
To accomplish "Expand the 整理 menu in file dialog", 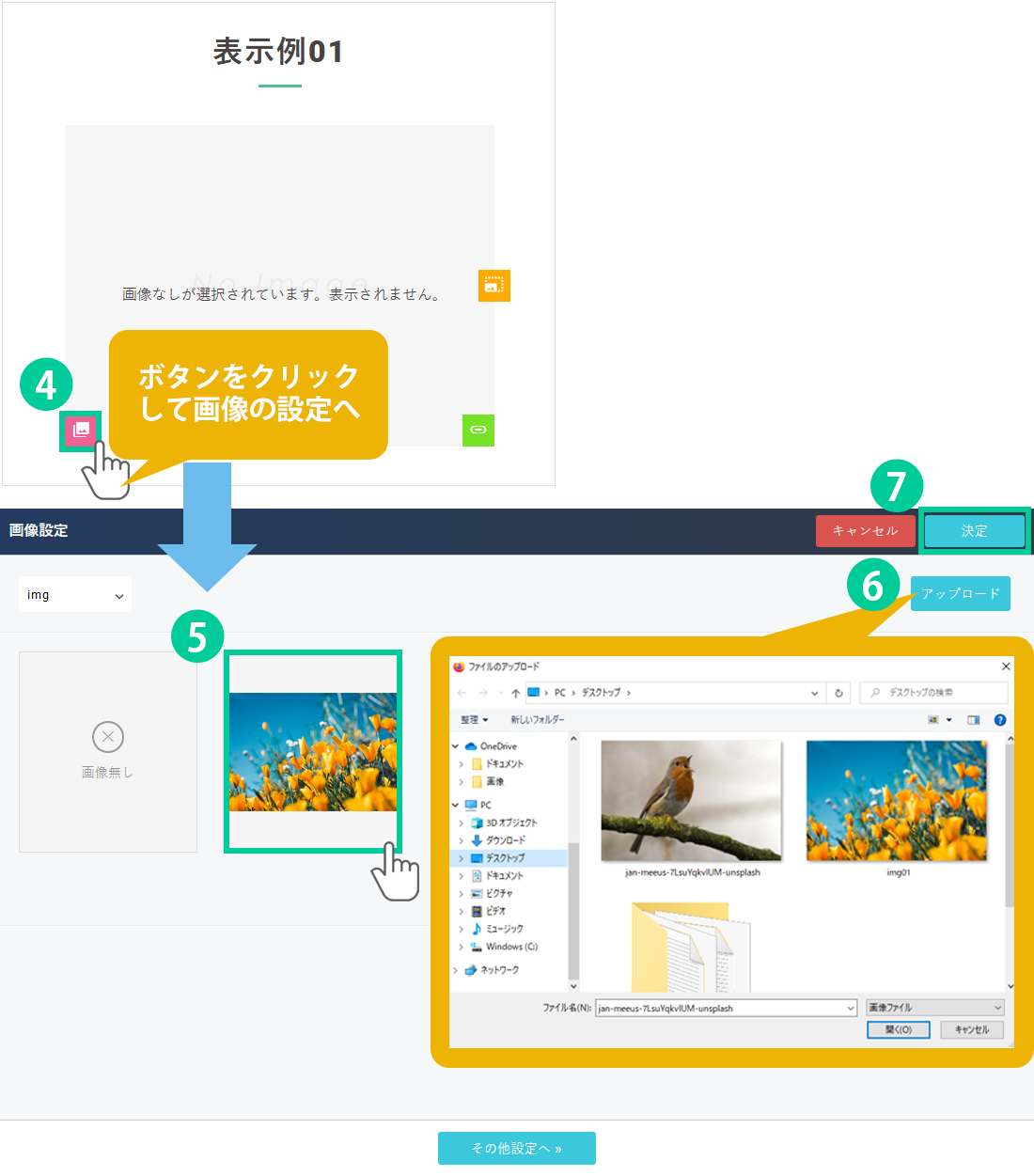I will click(x=475, y=720).
